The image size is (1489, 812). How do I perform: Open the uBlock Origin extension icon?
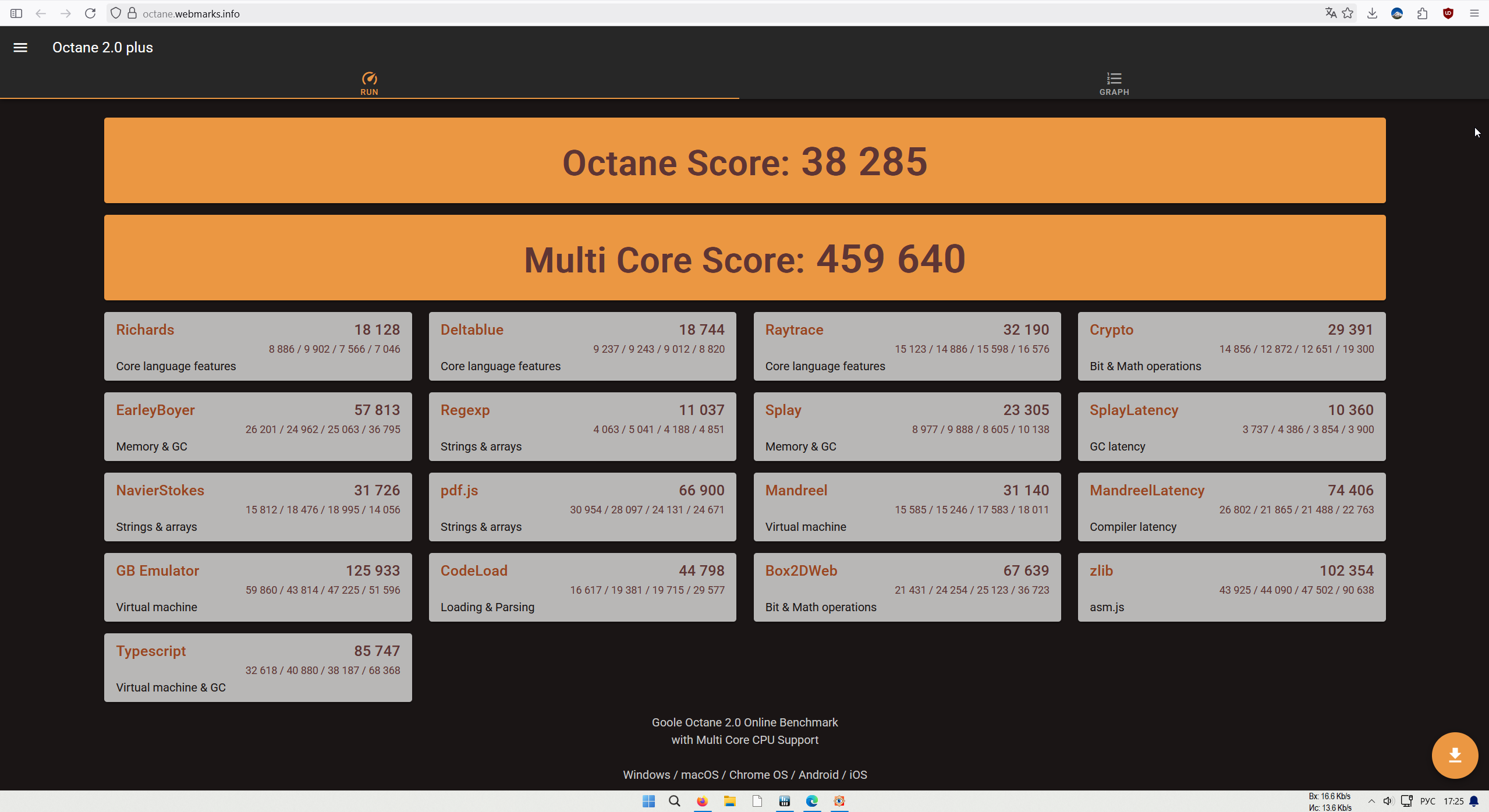pyautogui.click(x=1448, y=13)
